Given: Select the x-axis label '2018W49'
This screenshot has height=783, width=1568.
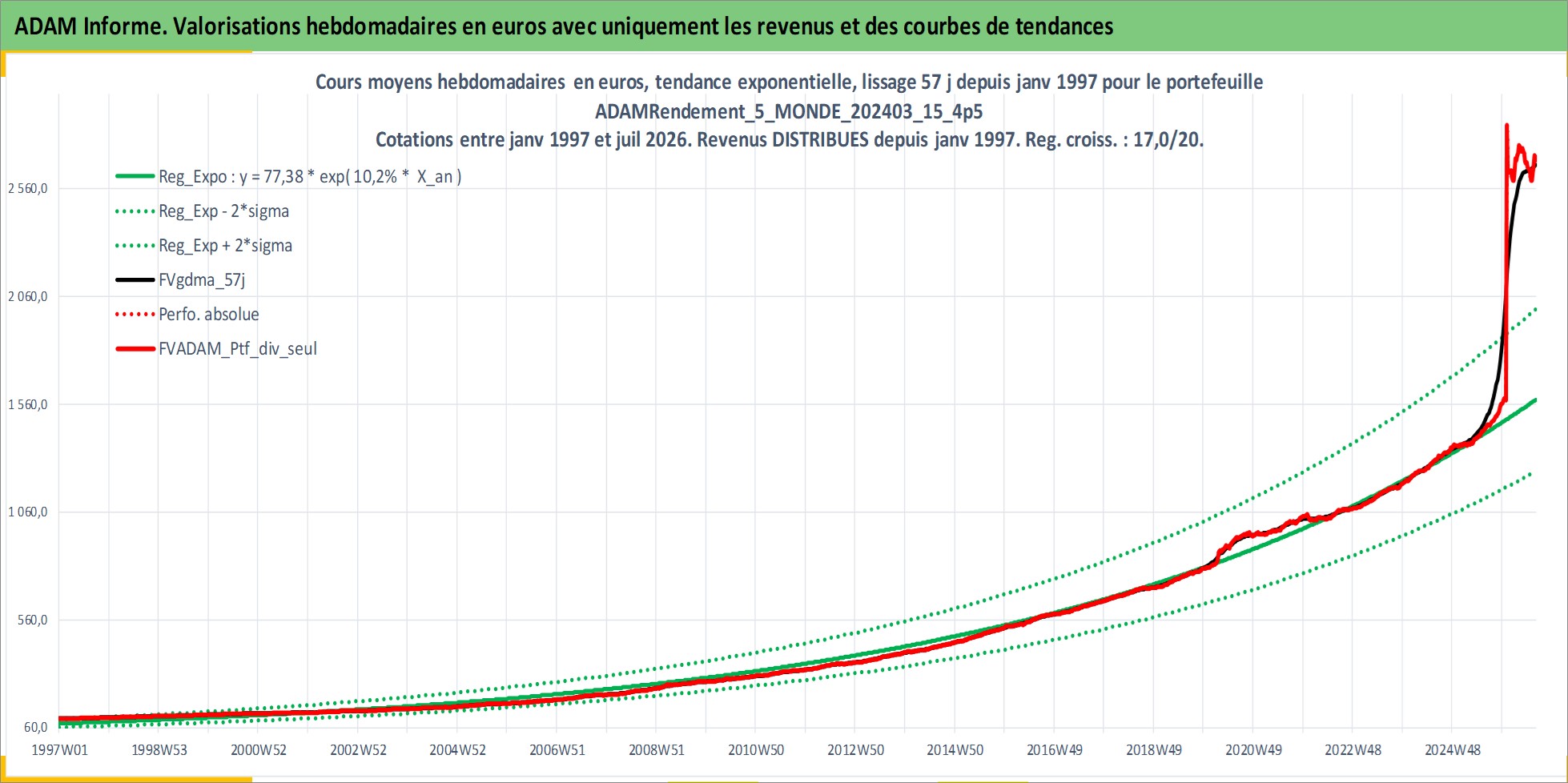Looking at the screenshot, I should pos(1154,750).
